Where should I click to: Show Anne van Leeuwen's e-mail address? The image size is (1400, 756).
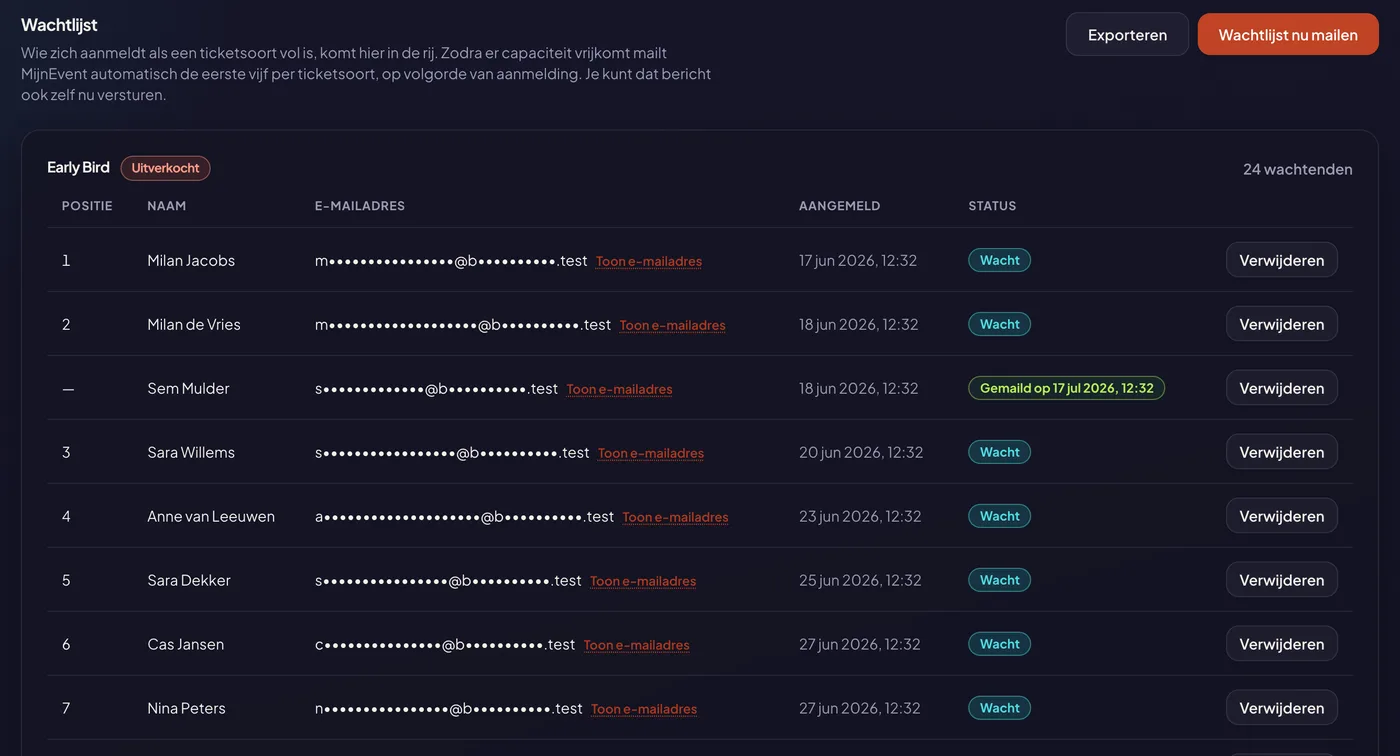676,517
